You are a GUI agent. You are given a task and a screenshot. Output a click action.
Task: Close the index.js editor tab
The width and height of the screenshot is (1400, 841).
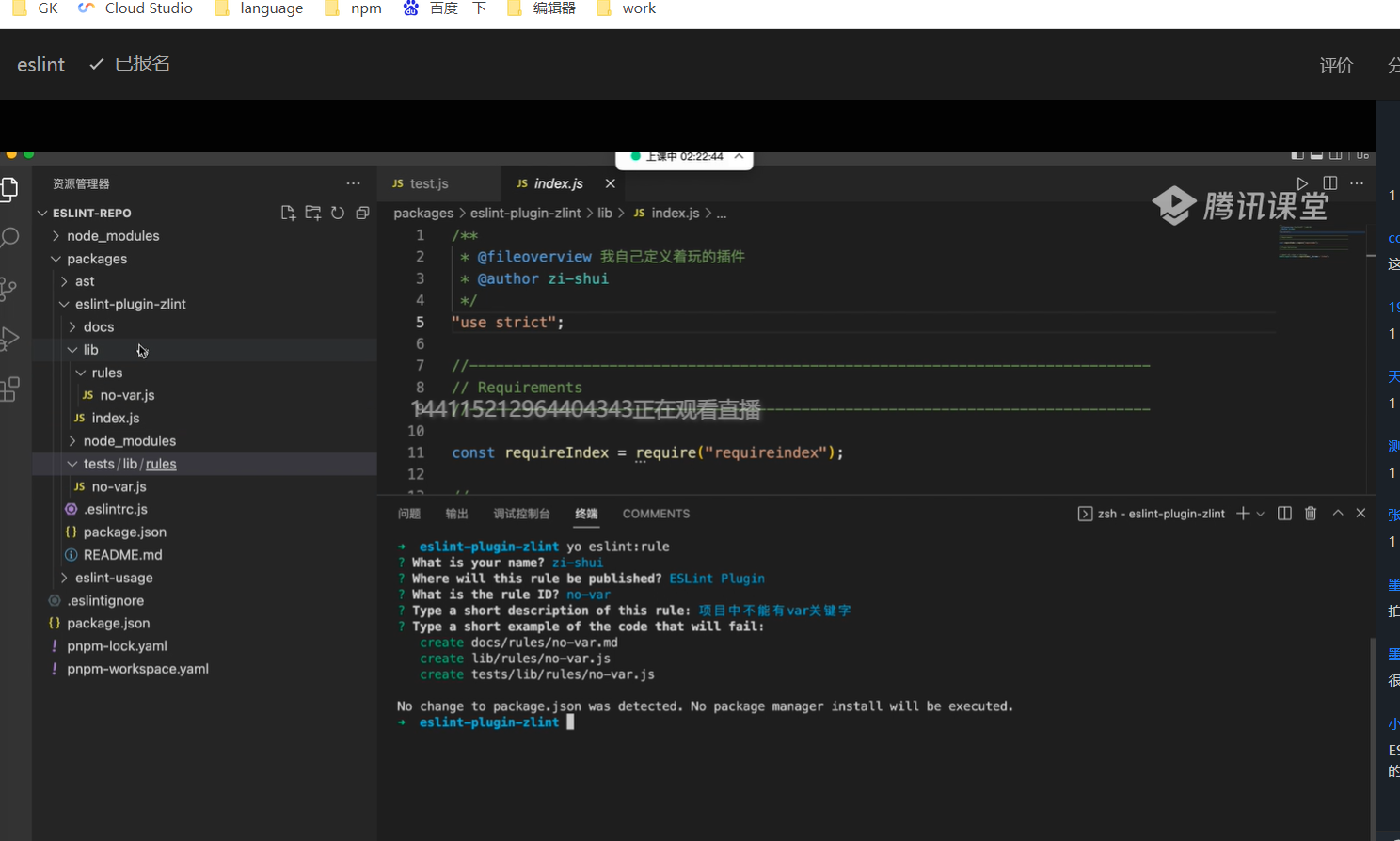point(610,184)
